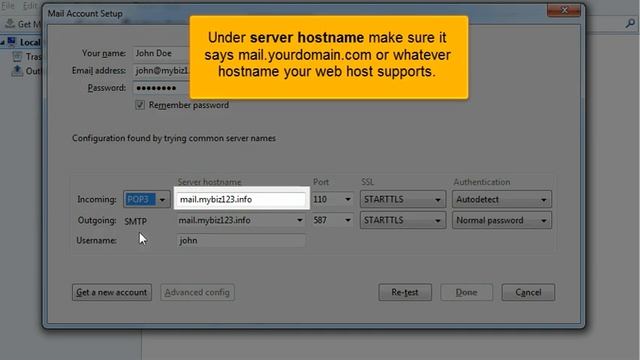This screenshot has height=360, width=640.
Task: Click the search magnifier icon in main window
Action: coord(630,24)
